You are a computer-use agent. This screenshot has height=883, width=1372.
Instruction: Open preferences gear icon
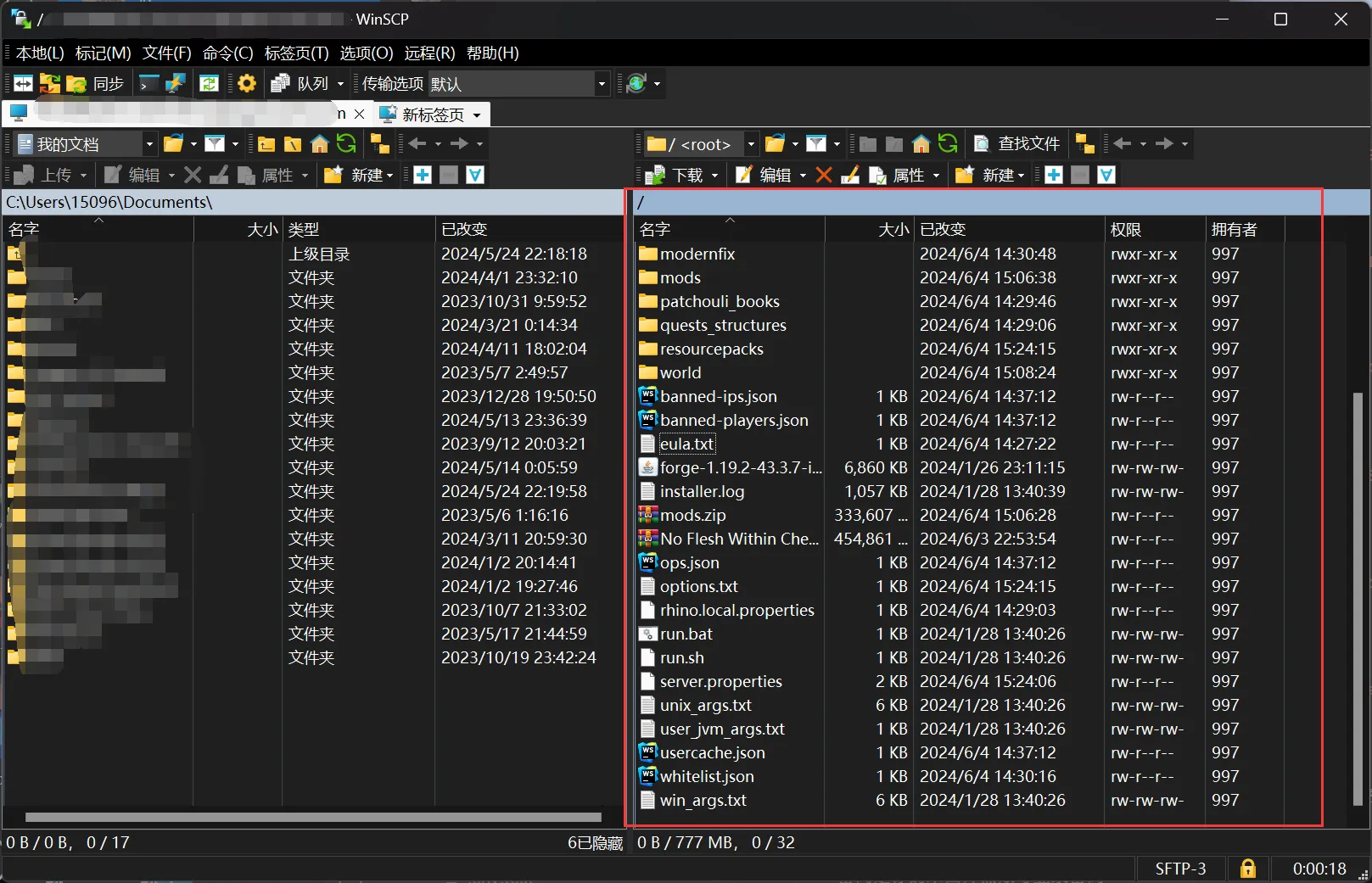coord(246,83)
